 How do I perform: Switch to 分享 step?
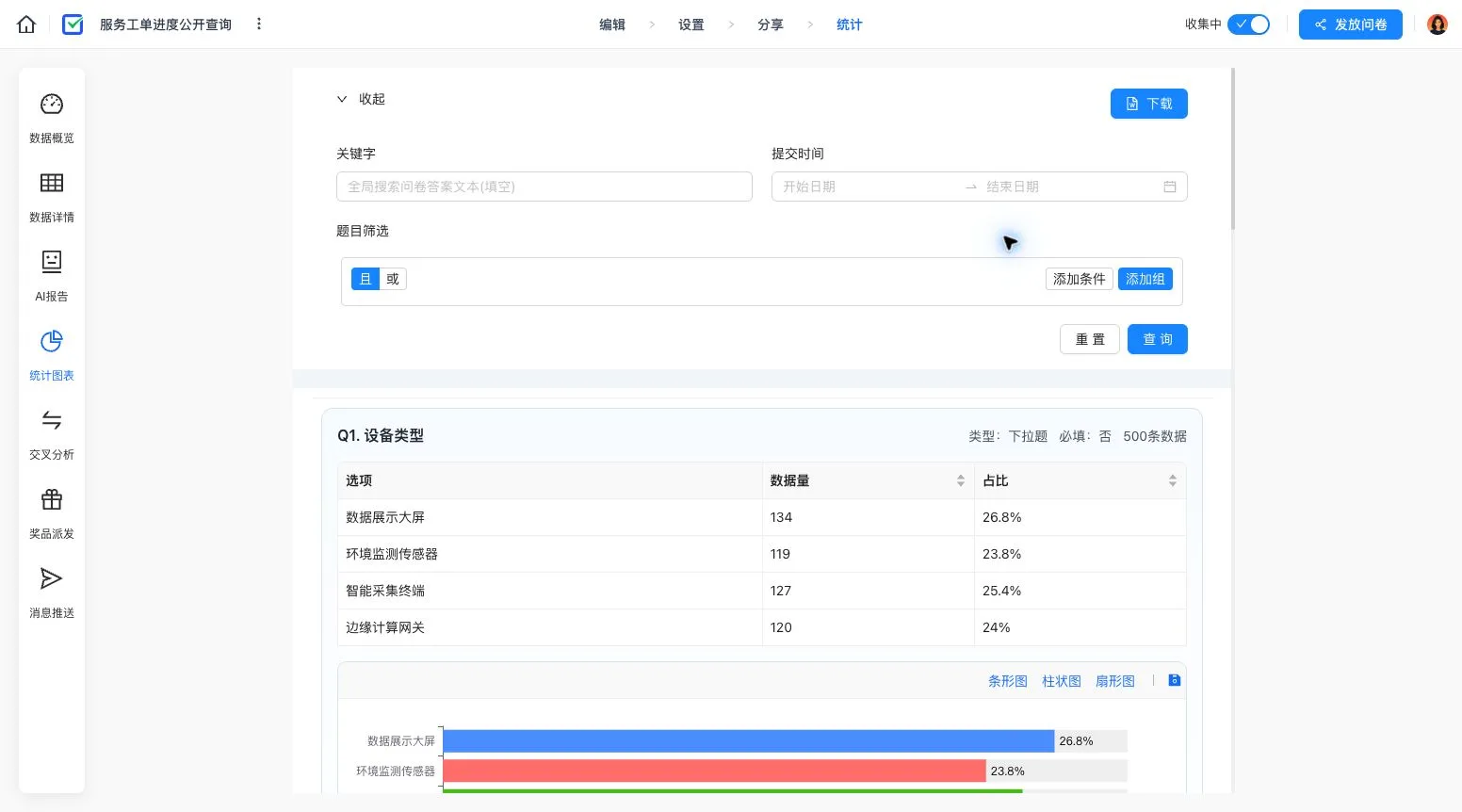pos(771,24)
